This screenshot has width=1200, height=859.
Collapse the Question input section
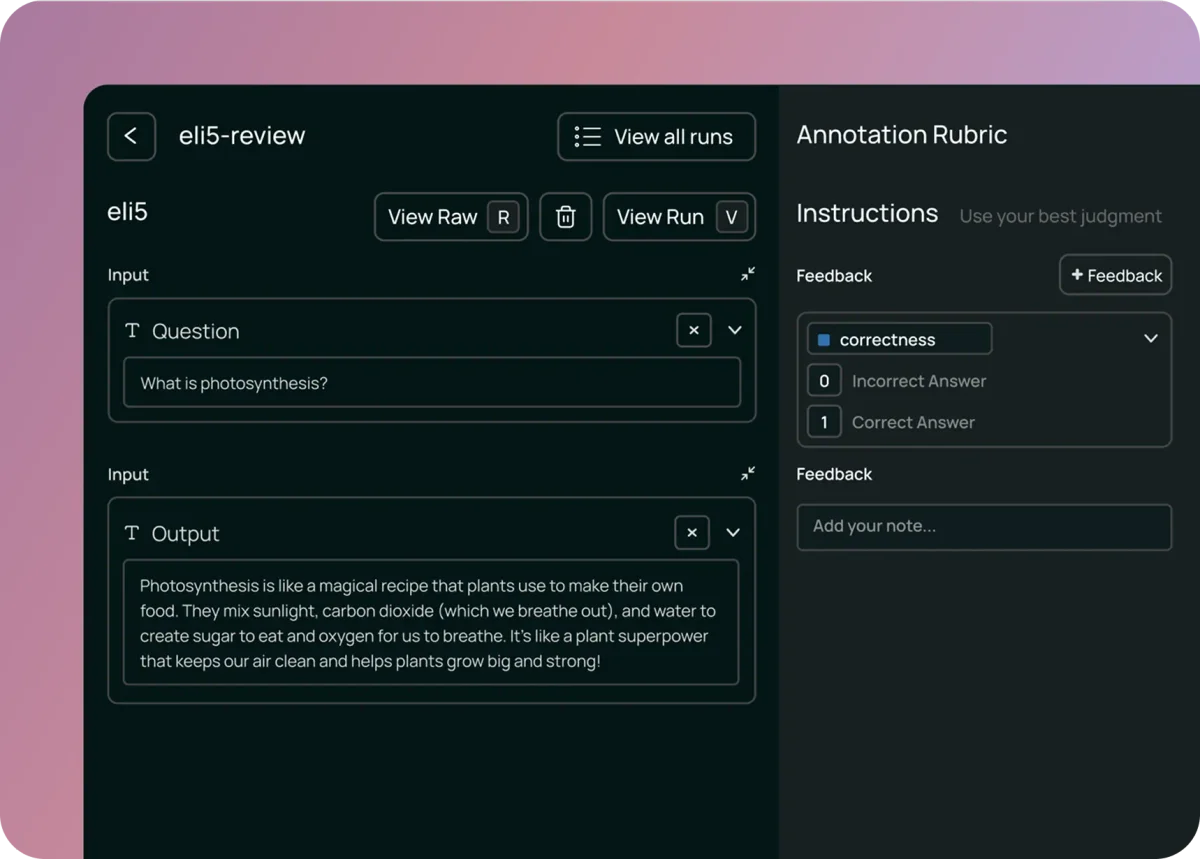747,274
